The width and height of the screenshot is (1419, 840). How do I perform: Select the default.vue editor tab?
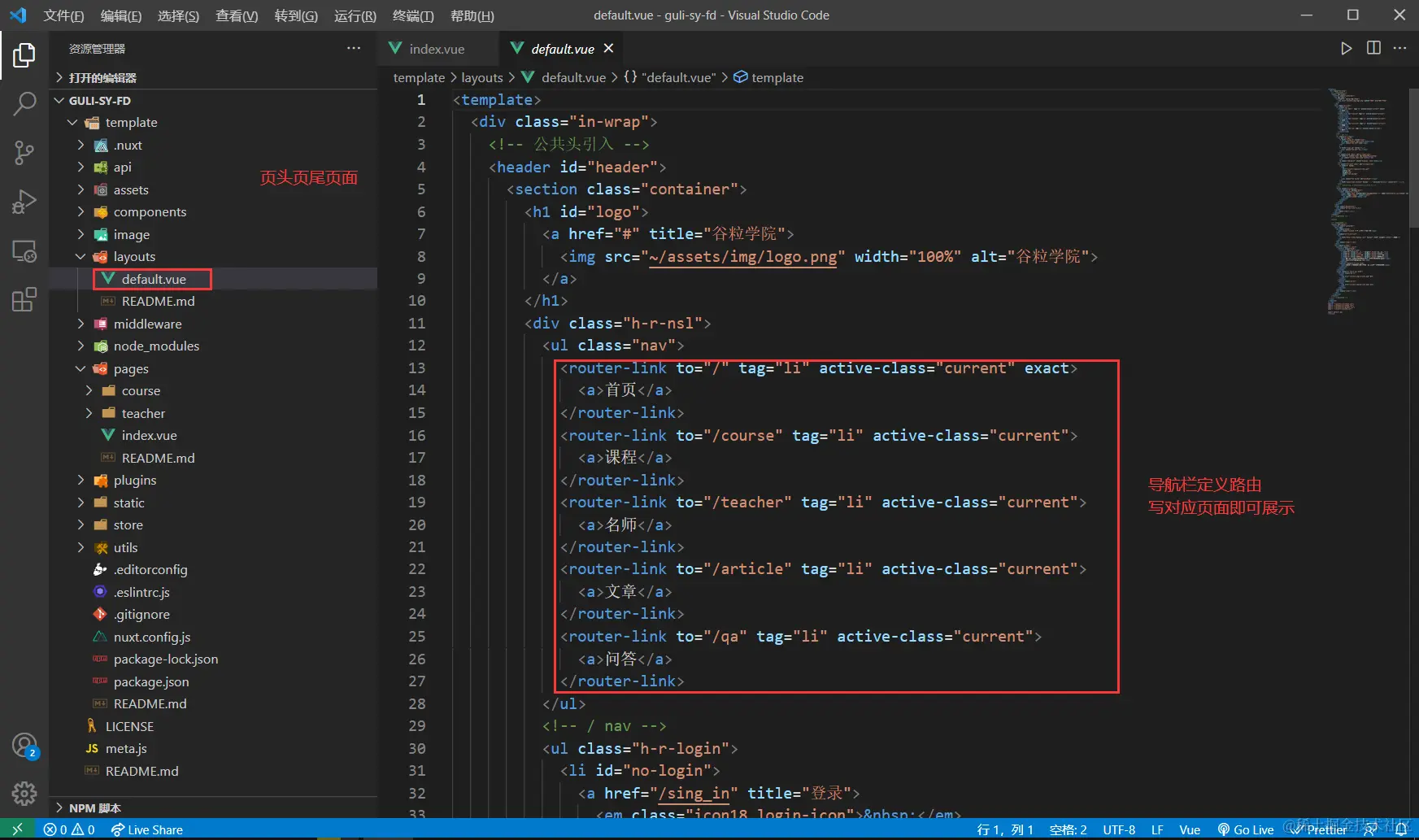point(562,49)
